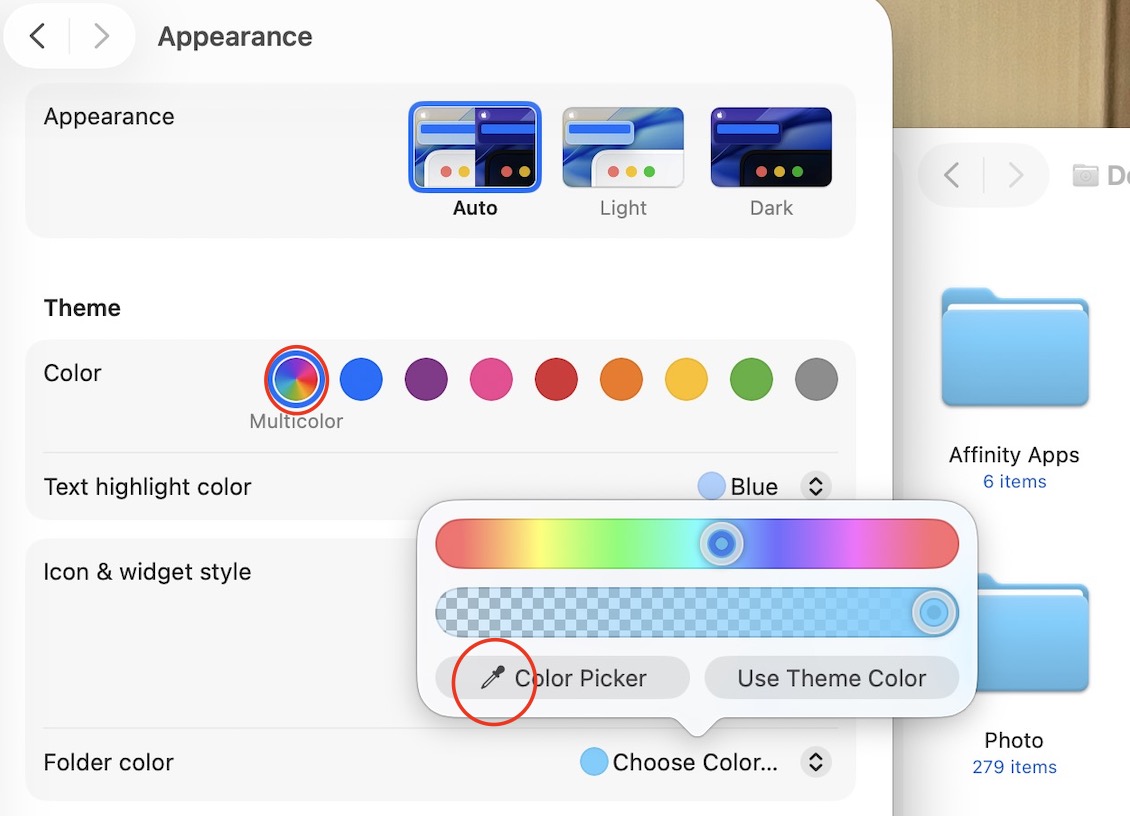Pick the purple theme color swatch
This screenshot has width=1130, height=816.
click(x=426, y=379)
